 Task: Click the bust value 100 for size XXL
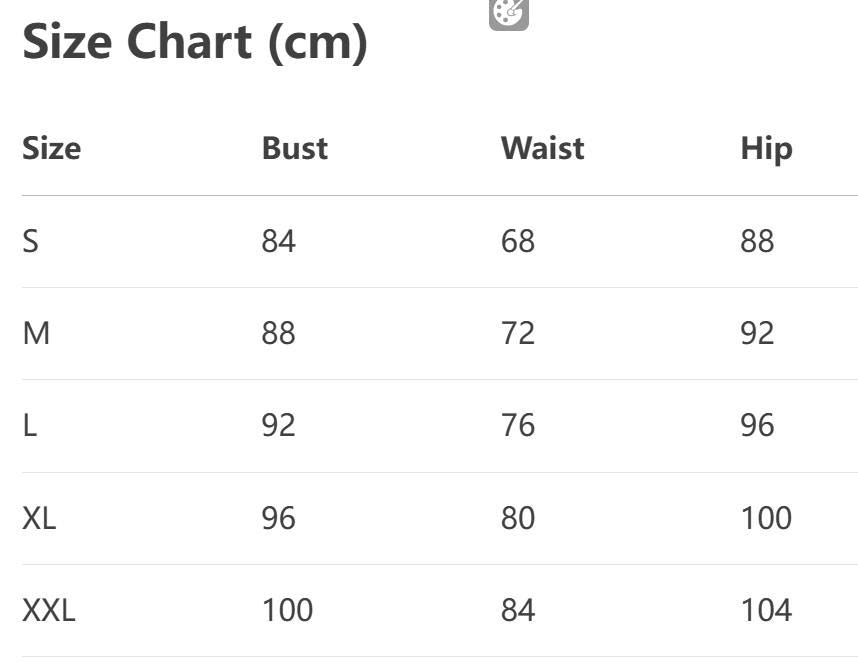287,610
